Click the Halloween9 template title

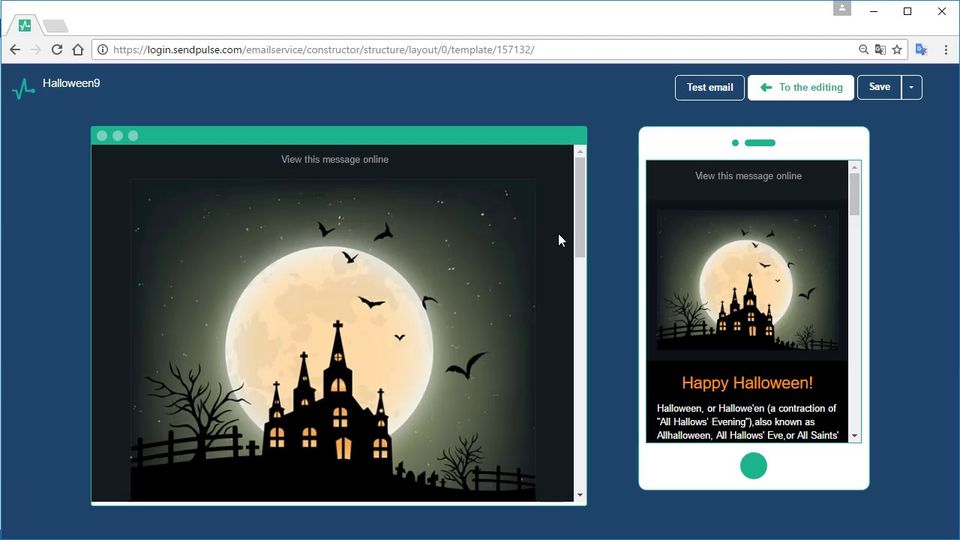[x=72, y=83]
